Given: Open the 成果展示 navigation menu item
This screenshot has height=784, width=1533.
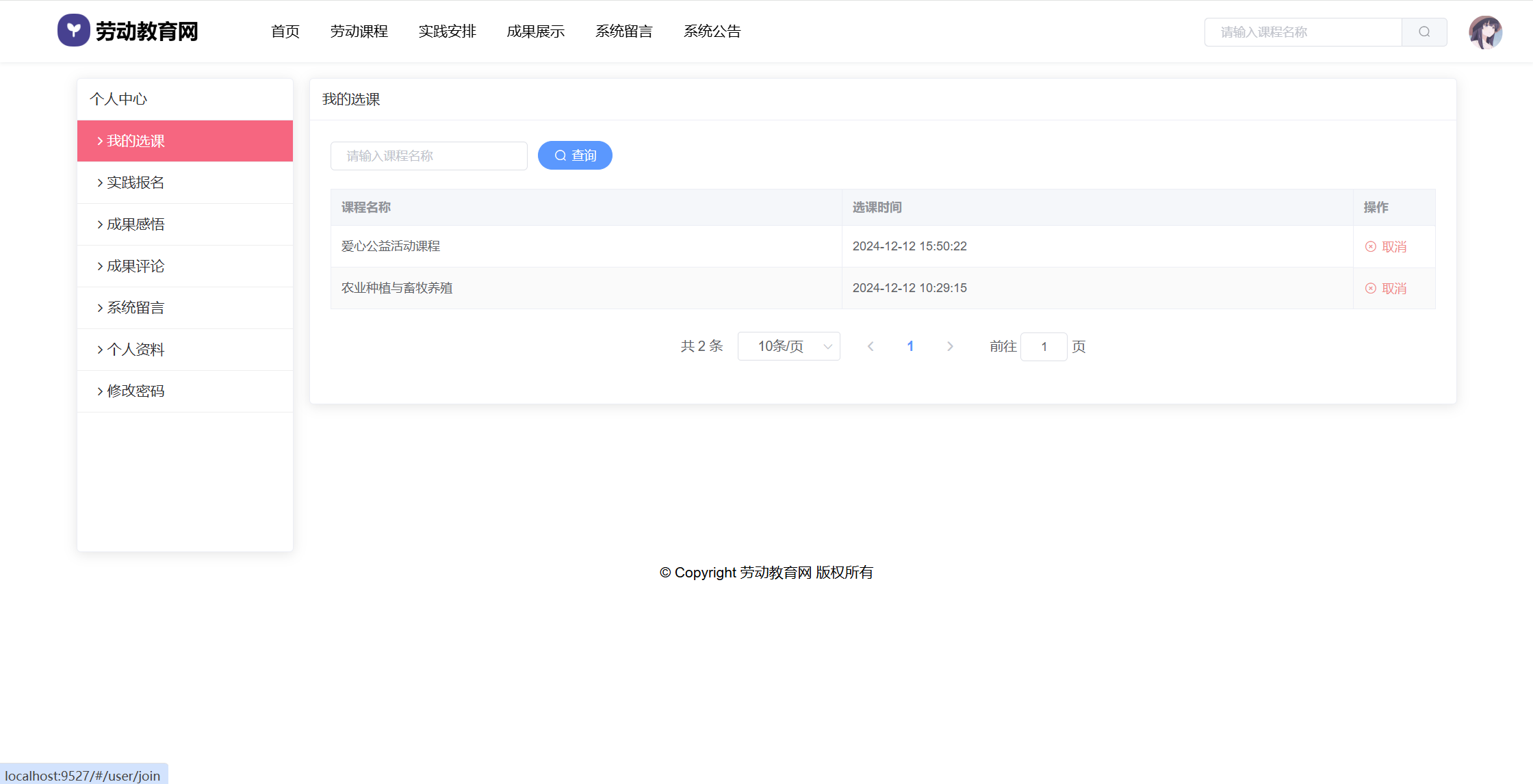Looking at the screenshot, I should (535, 31).
